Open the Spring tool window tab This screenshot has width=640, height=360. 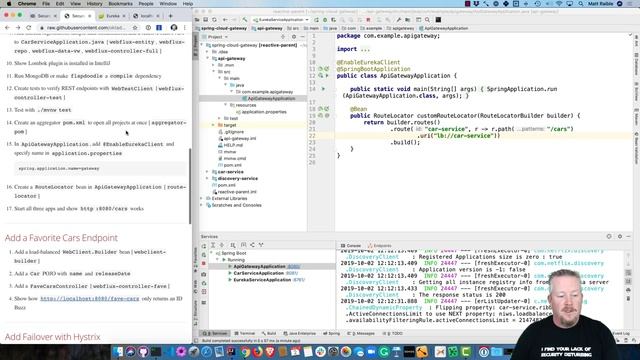(x=331, y=333)
